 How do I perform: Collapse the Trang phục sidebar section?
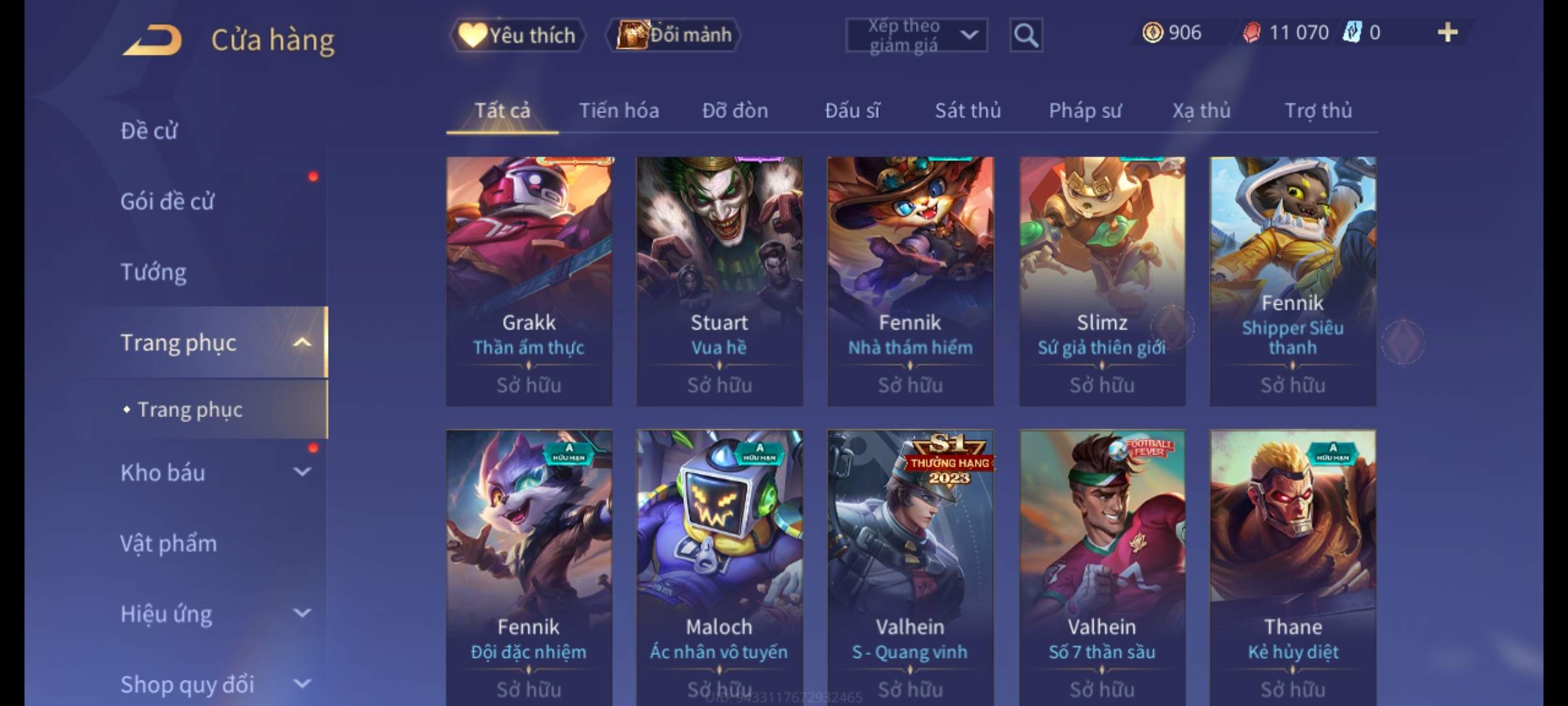pos(301,343)
